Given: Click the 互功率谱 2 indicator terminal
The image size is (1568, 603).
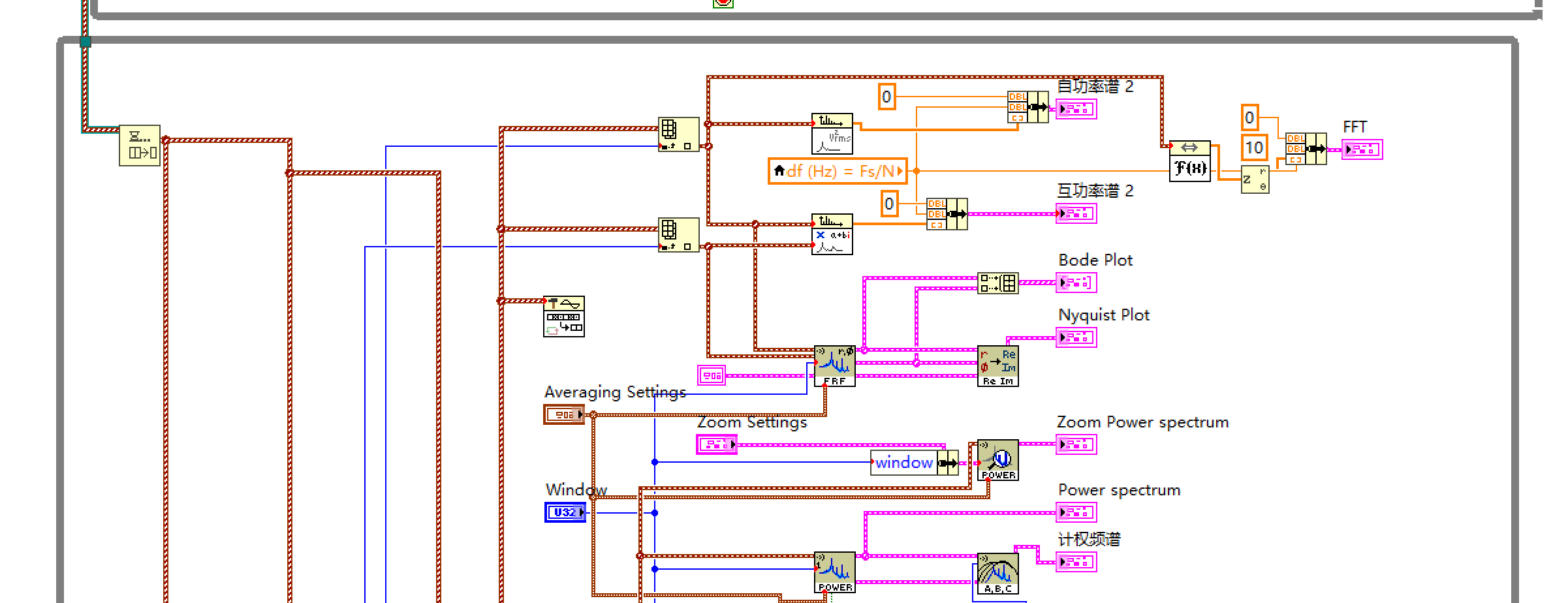Looking at the screenshot, I should click(1076, 213).
